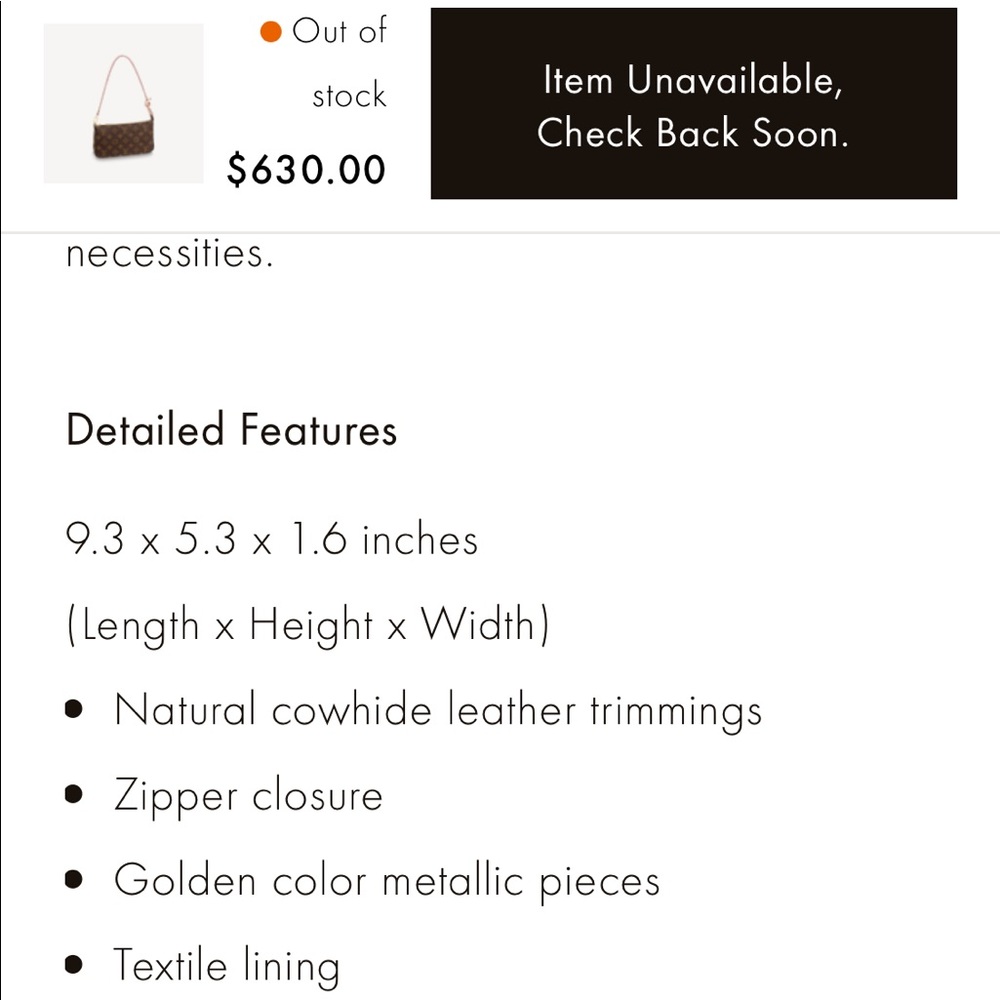1000x1000 pixels.
Task: Click the bullet before Natural cowhide leather
Action: (x=74, y=709)
